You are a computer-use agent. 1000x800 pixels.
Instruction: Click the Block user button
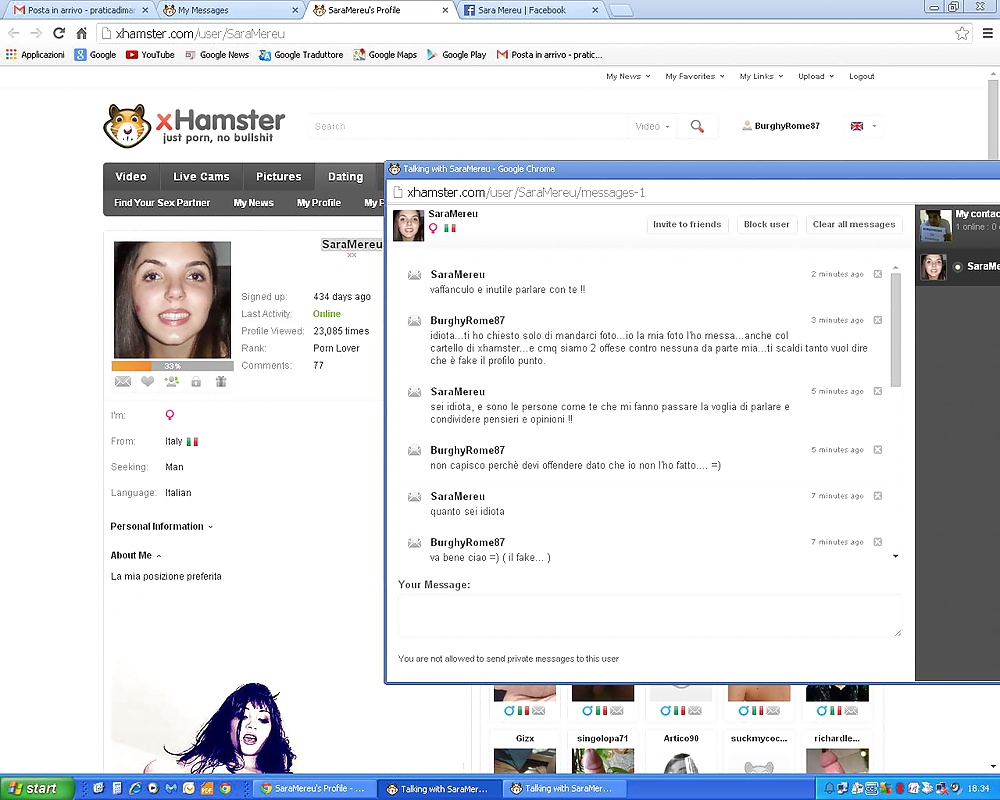766,224
